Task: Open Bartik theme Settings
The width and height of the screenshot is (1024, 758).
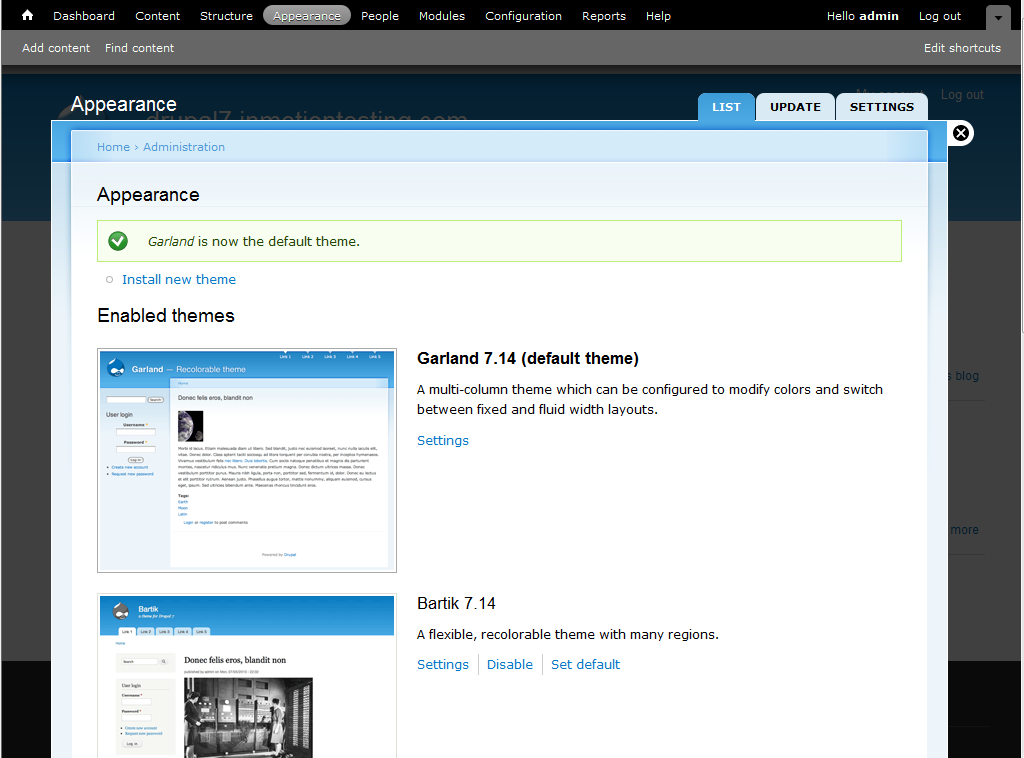Action: click(x=443, y=665)
